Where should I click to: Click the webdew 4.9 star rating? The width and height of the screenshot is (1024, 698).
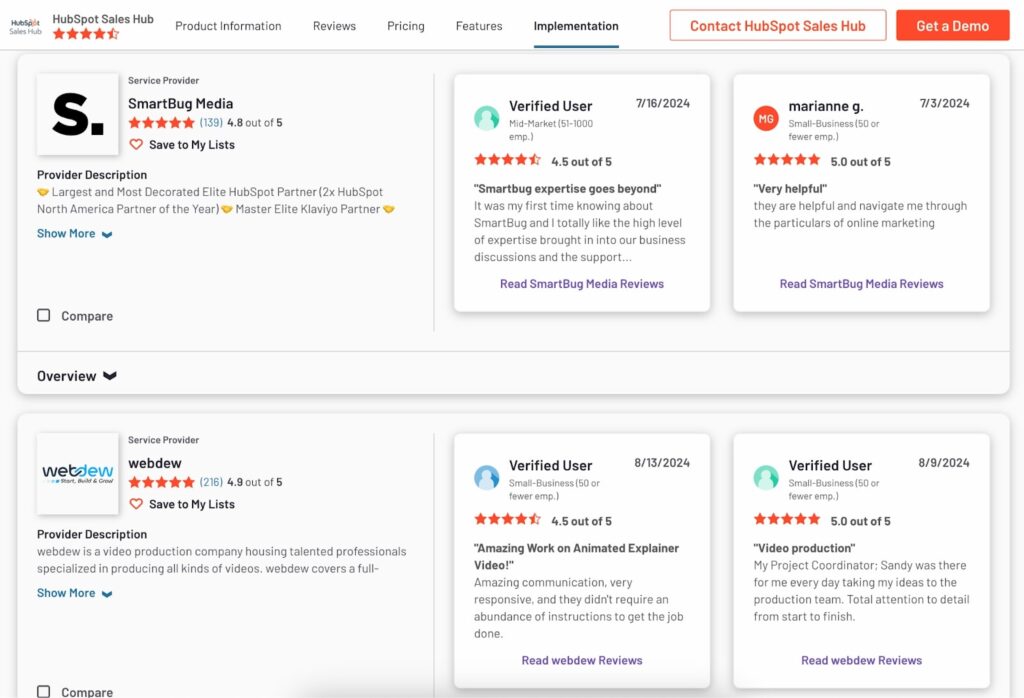point(161,483)
